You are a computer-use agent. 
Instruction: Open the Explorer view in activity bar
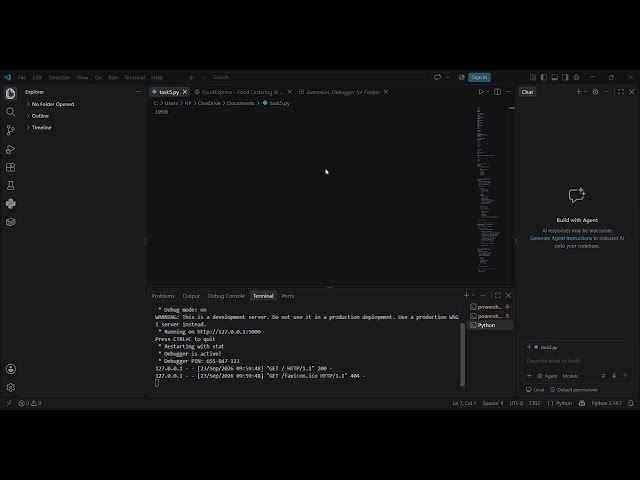coord(11,93)
